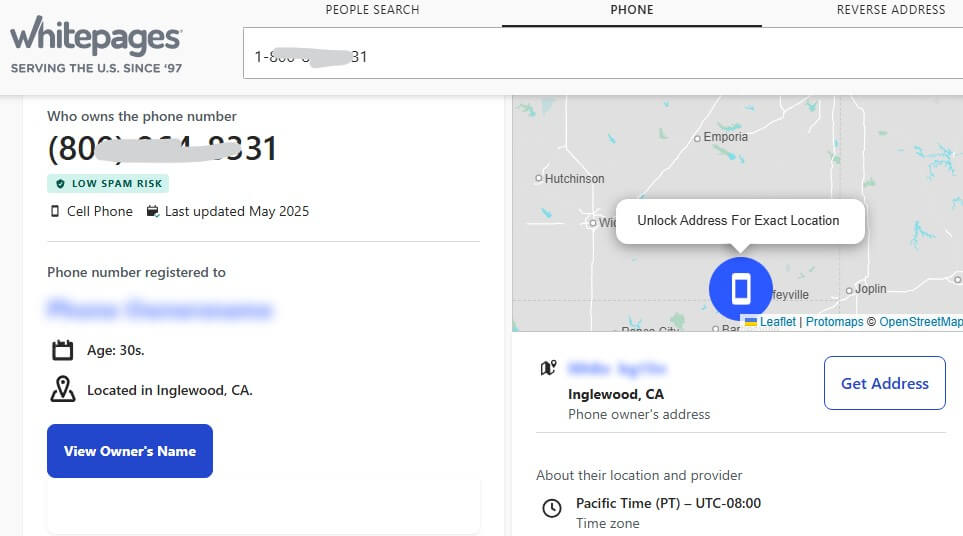Viewport: 963px width, 536px height.
Task: Click 'Located in Inglewood, CA.' text
Action: (x=170, y=390)
